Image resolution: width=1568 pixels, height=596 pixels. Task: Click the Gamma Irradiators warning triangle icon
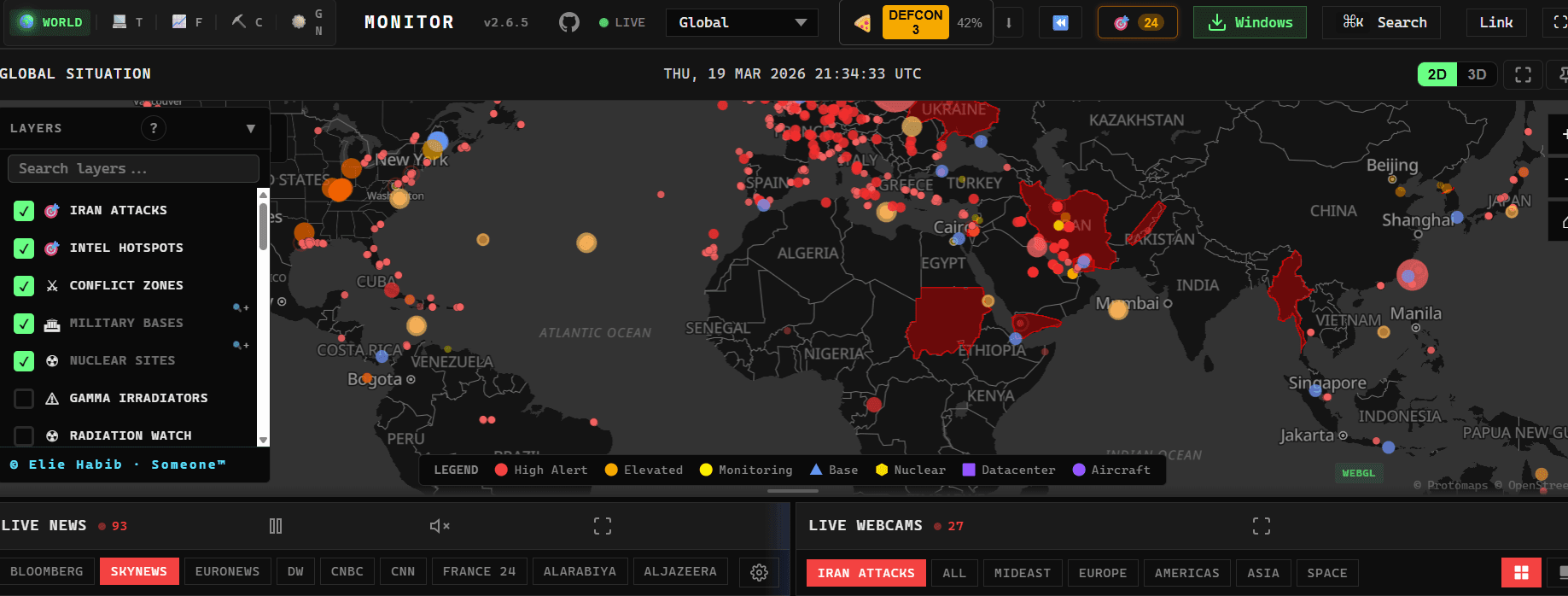pos(52,399)
